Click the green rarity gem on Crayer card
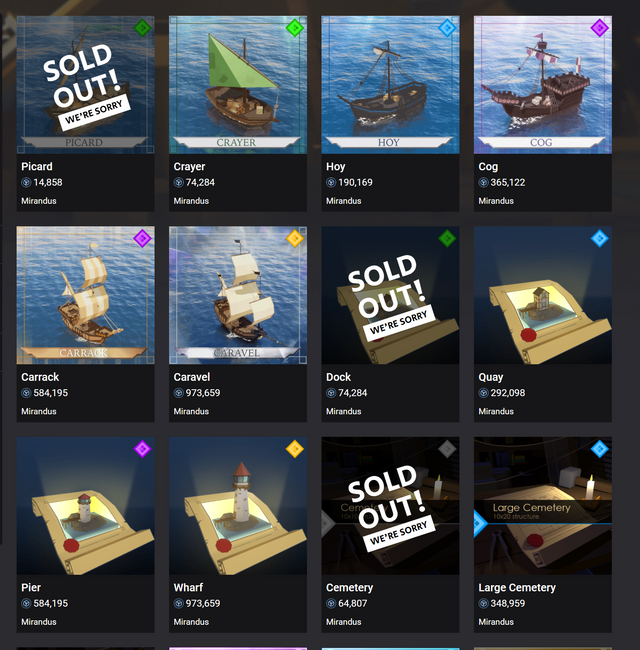640x650 pixels. coord(295,28)
